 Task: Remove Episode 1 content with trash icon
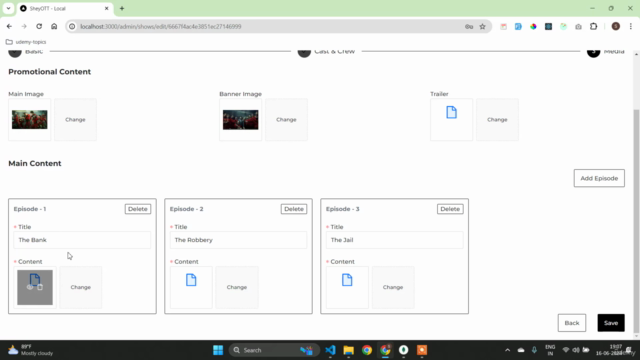[40, 287]
